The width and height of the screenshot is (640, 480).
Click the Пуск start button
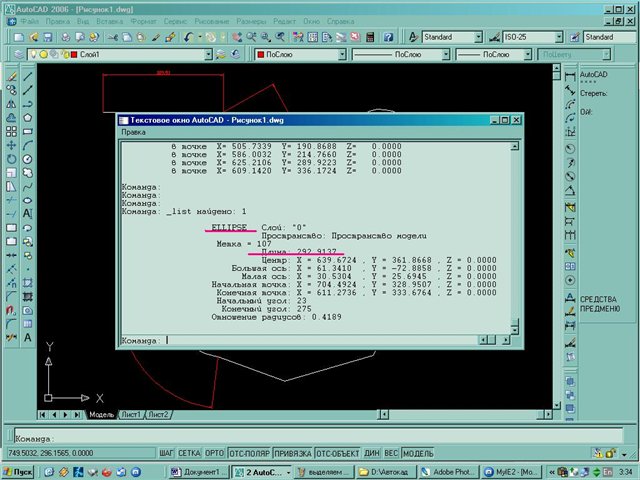(x=20, y=470)
